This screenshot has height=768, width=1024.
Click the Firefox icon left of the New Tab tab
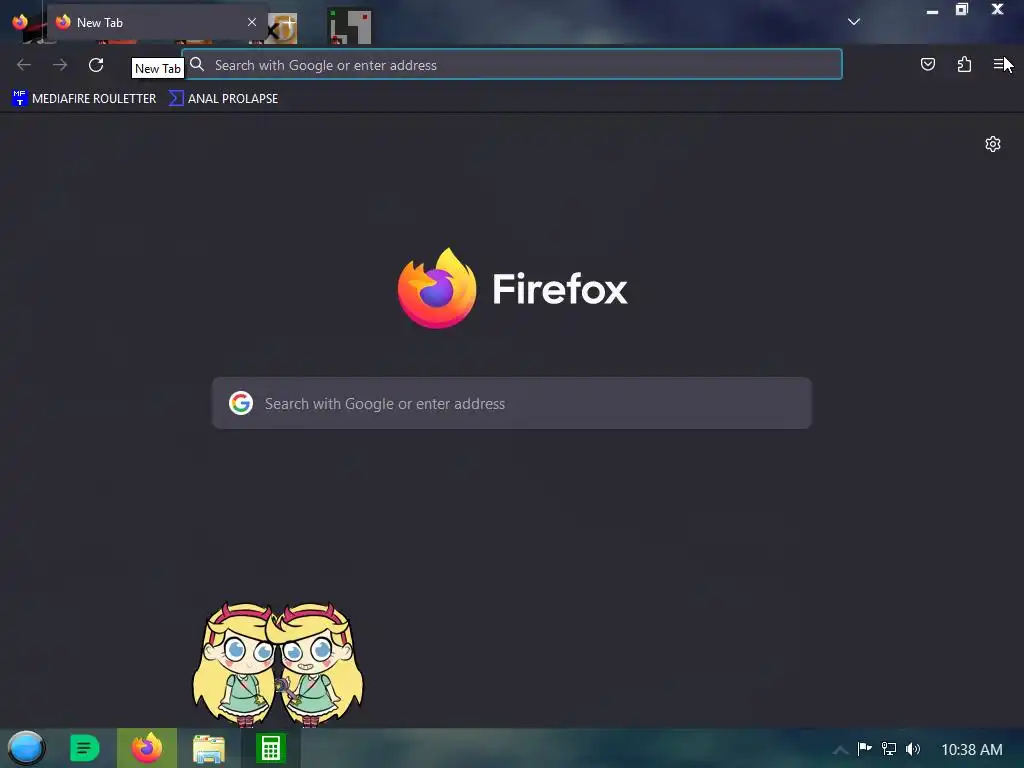[x=20, y=22]
